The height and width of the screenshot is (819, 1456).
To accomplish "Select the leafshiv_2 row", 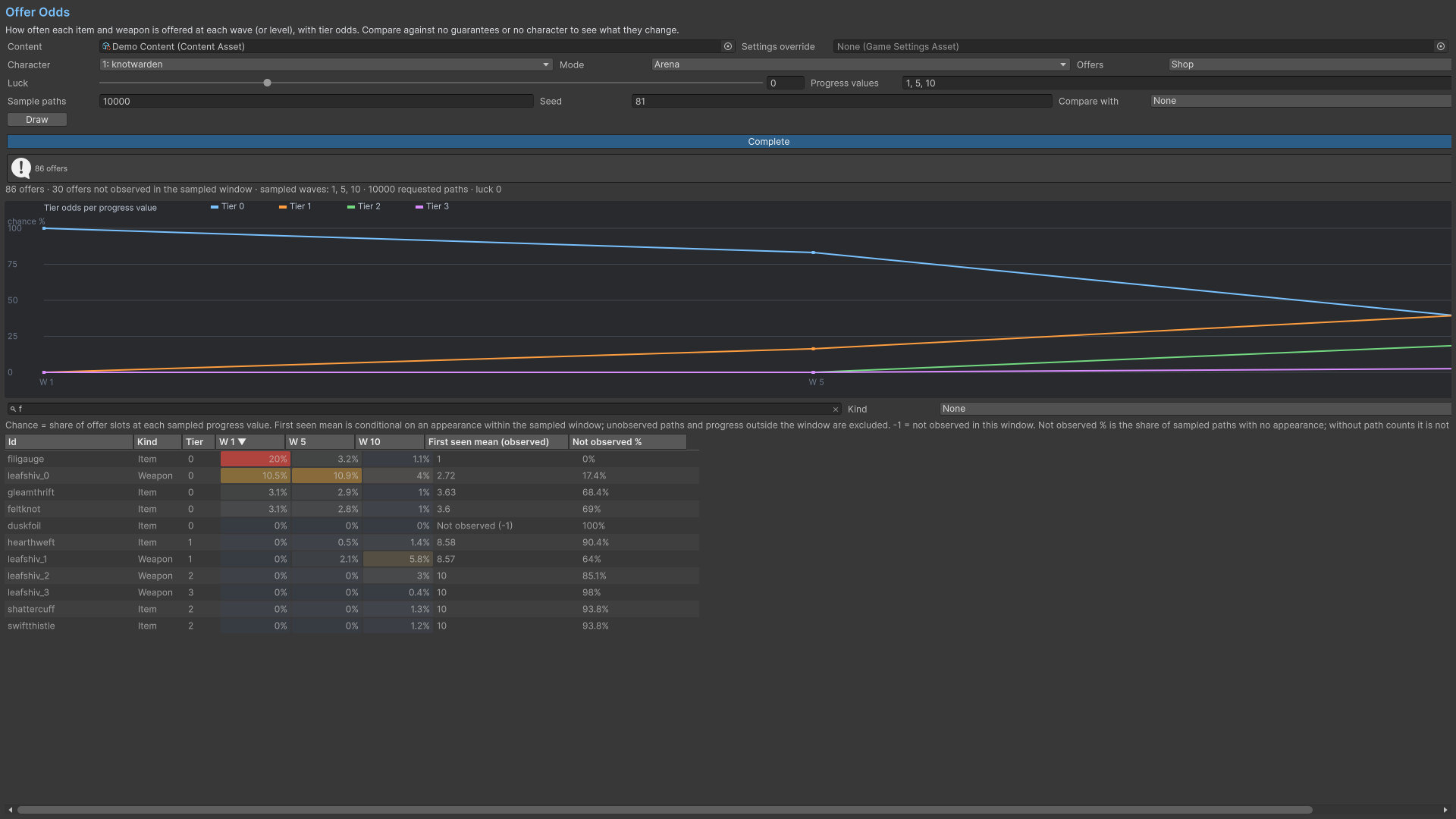I will click(x=352, y=576).
